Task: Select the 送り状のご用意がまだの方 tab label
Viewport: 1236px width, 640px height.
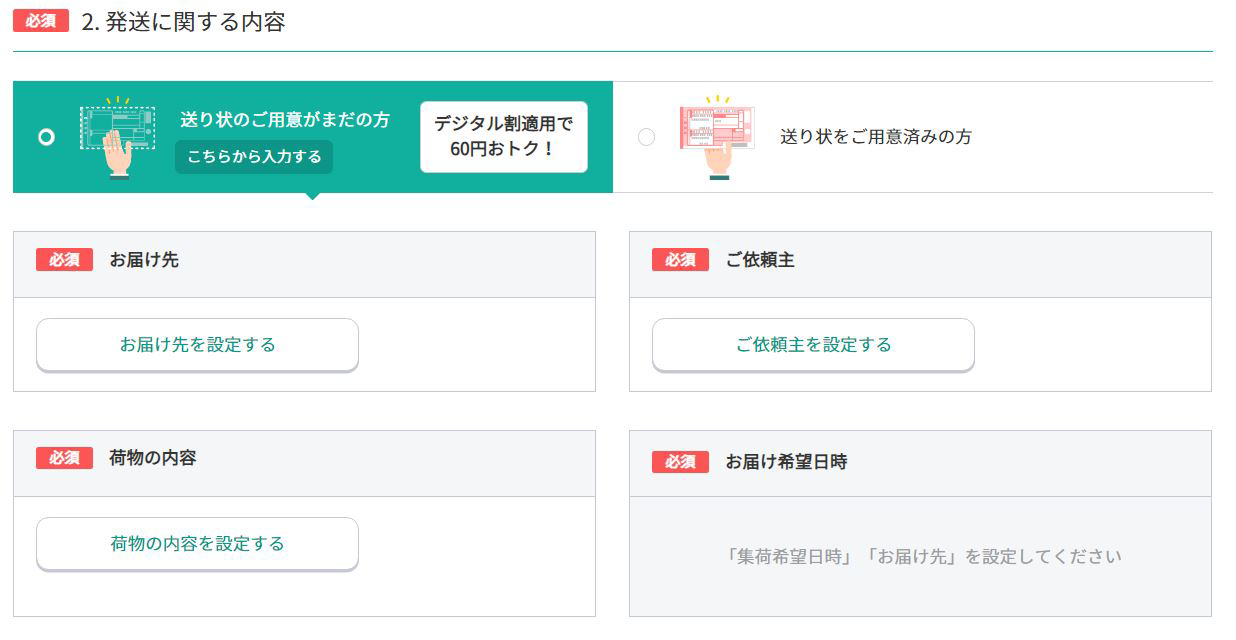Action: coord(285,120)
